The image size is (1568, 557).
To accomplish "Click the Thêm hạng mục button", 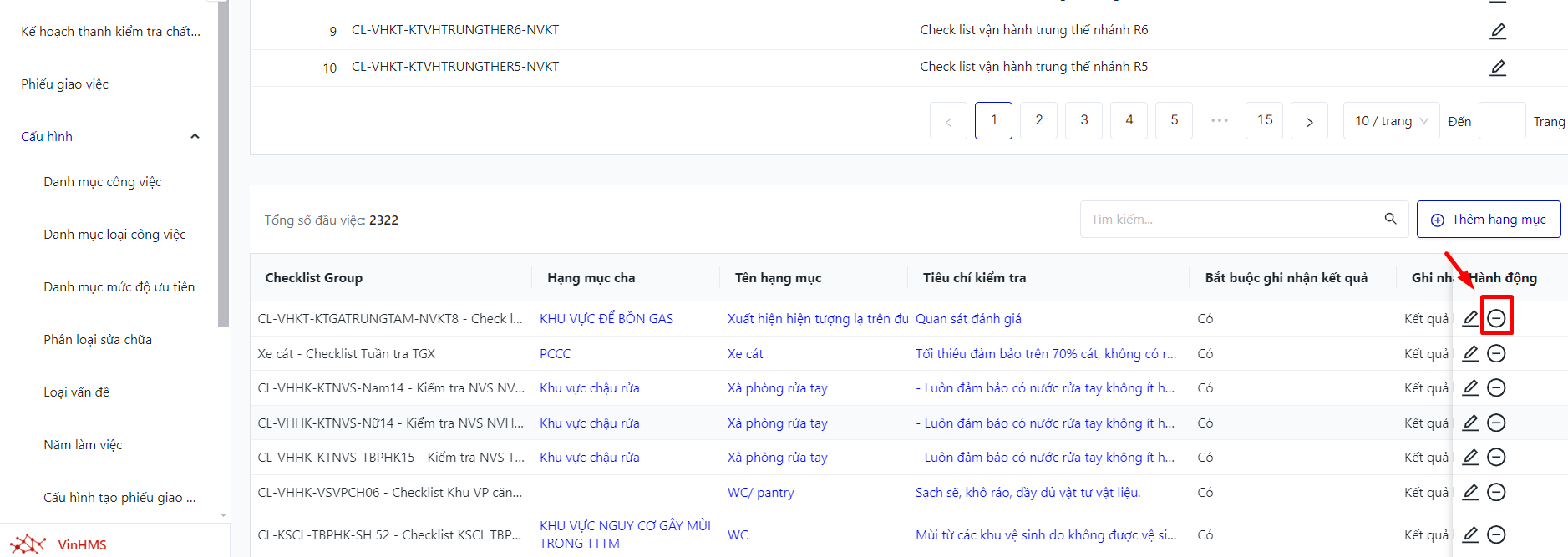I will [x=1488, y=220].
